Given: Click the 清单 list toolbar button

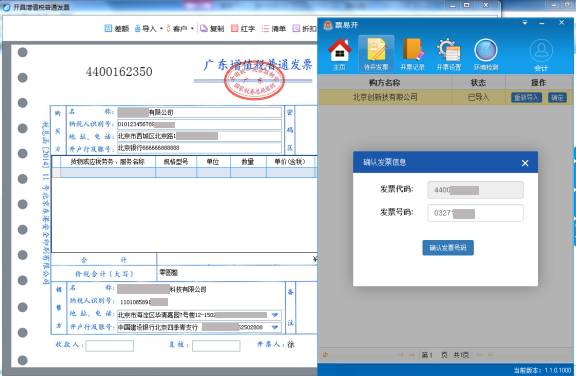Looking at the screenshot, I should [274, 28].
